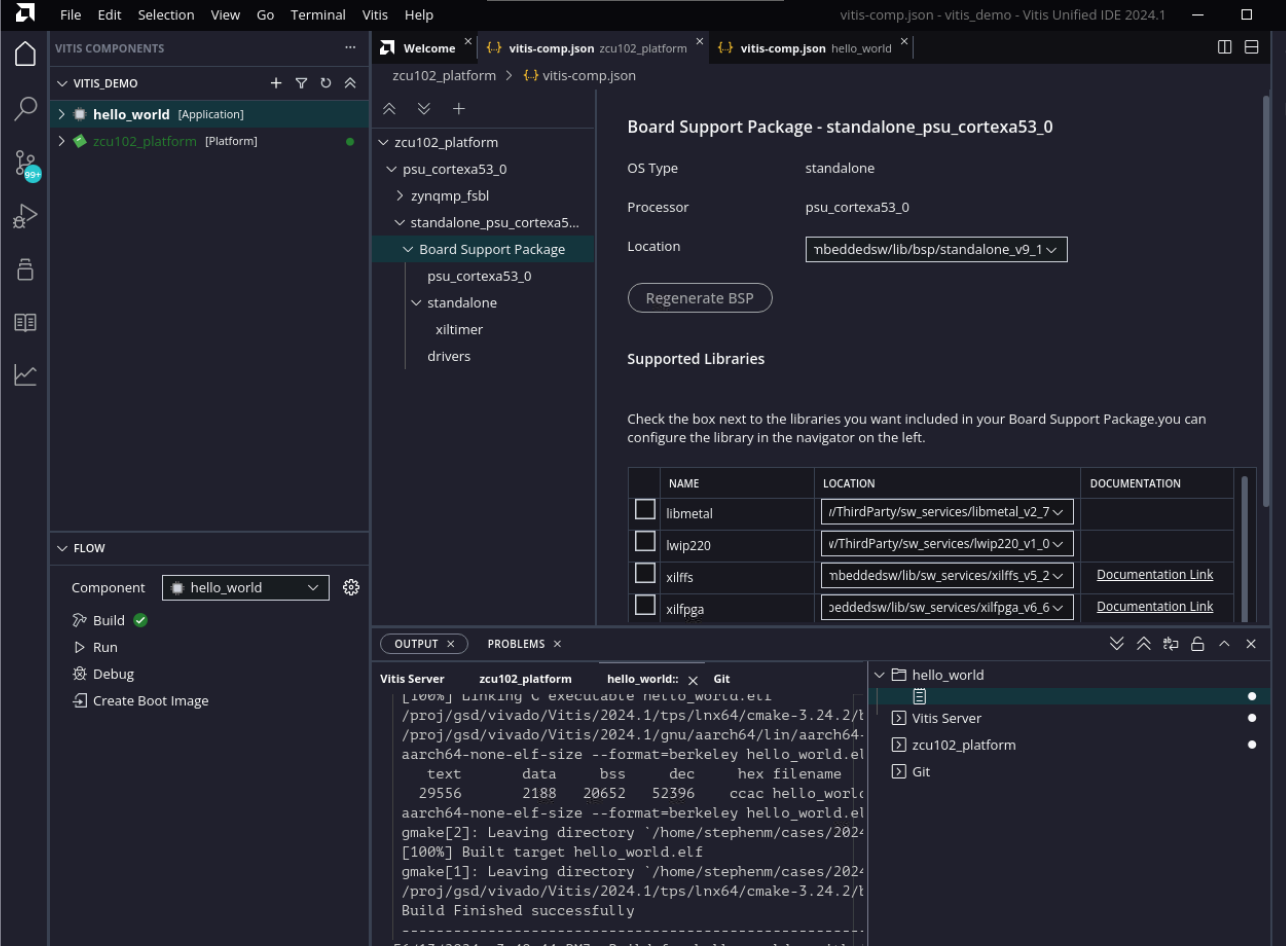Select xiltimer in platform tree

(460, 329)
